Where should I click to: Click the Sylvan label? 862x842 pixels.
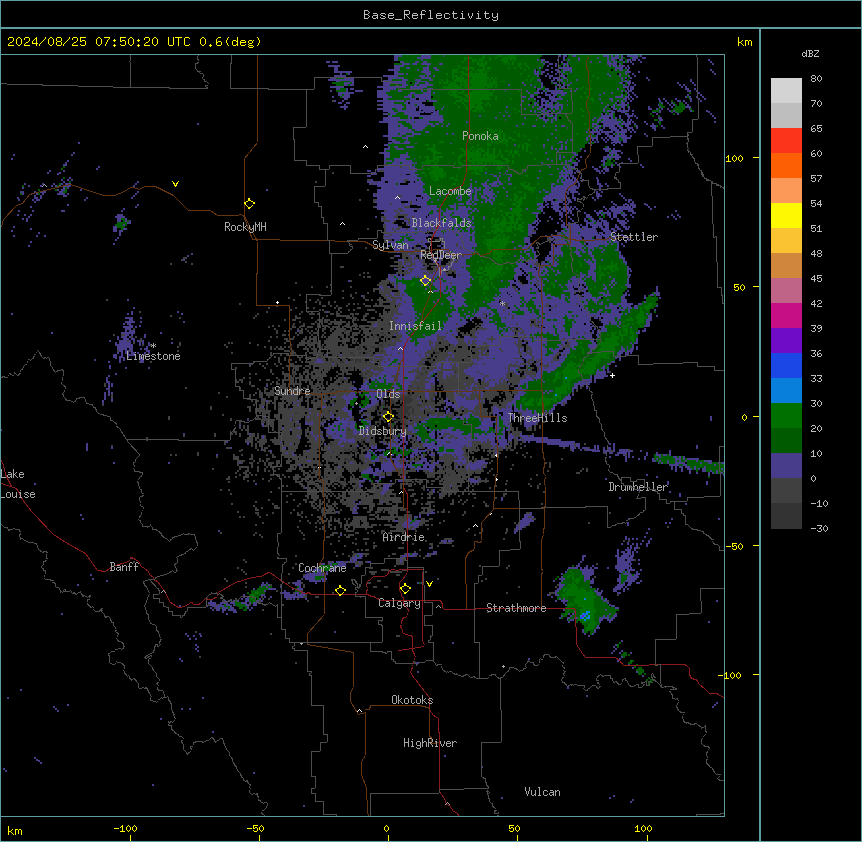coord(390,245)
